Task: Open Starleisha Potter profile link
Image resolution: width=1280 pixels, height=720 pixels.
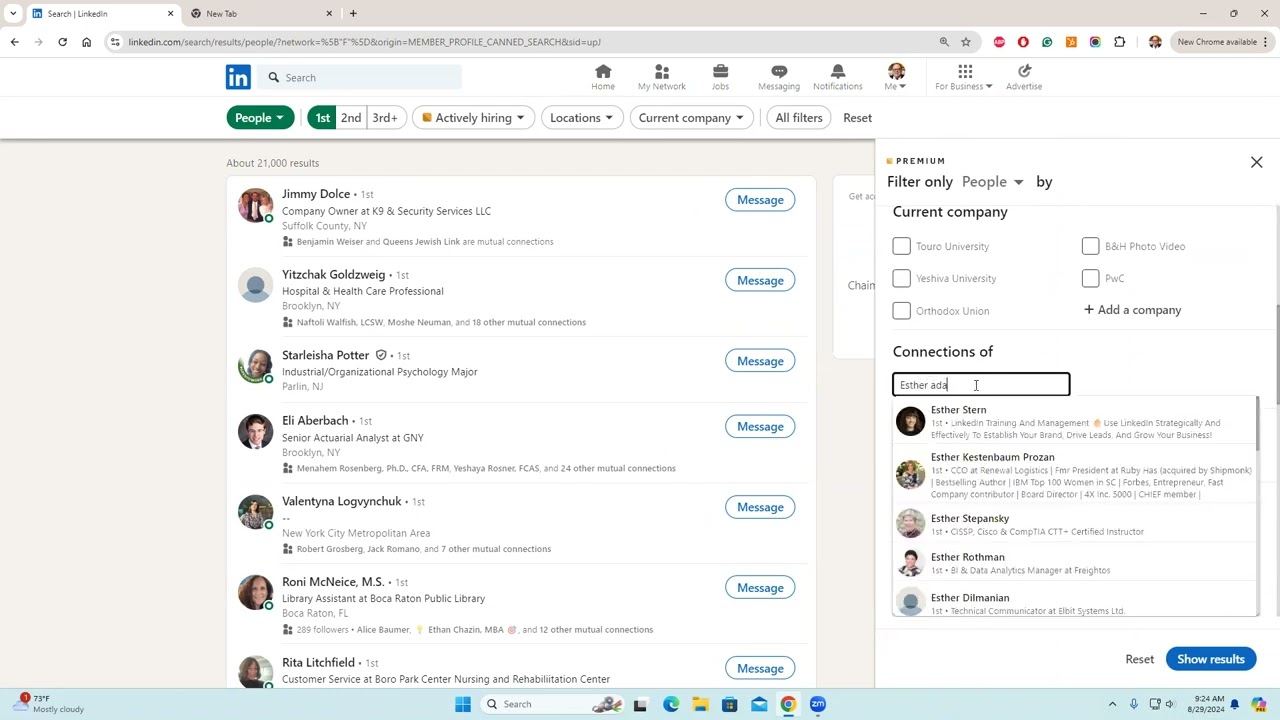Action: tap(325, 355)
